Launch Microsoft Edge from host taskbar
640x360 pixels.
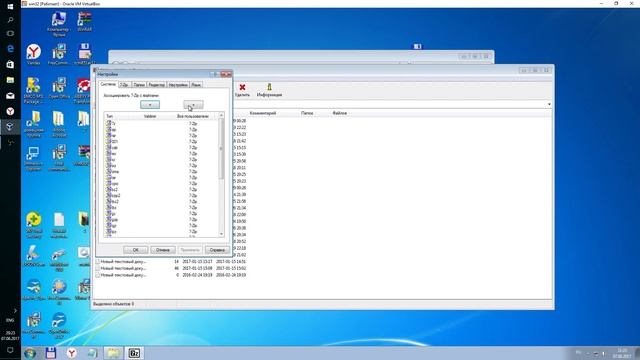point(10,49)
